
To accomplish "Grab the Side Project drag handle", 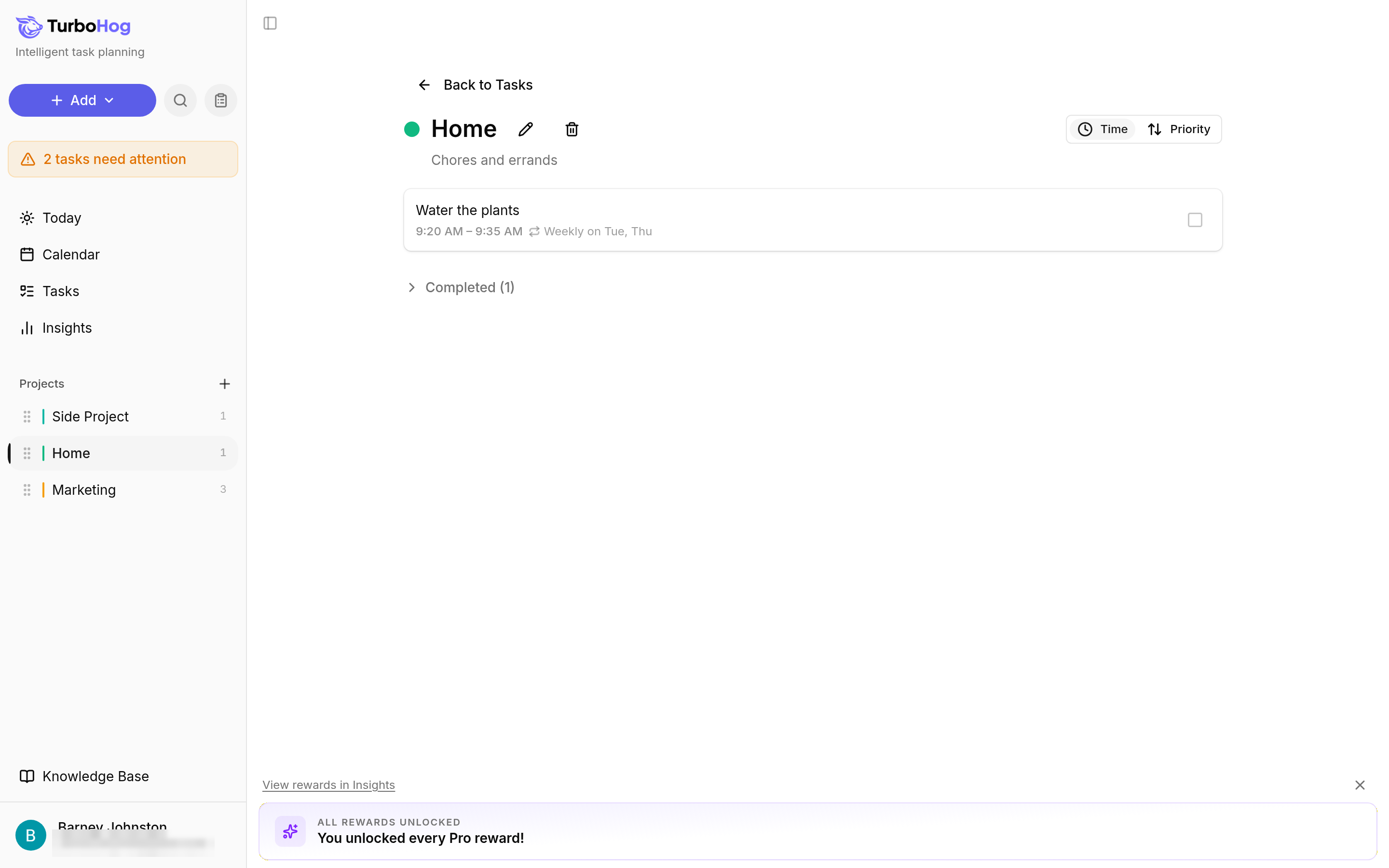I will pos(27,417).
